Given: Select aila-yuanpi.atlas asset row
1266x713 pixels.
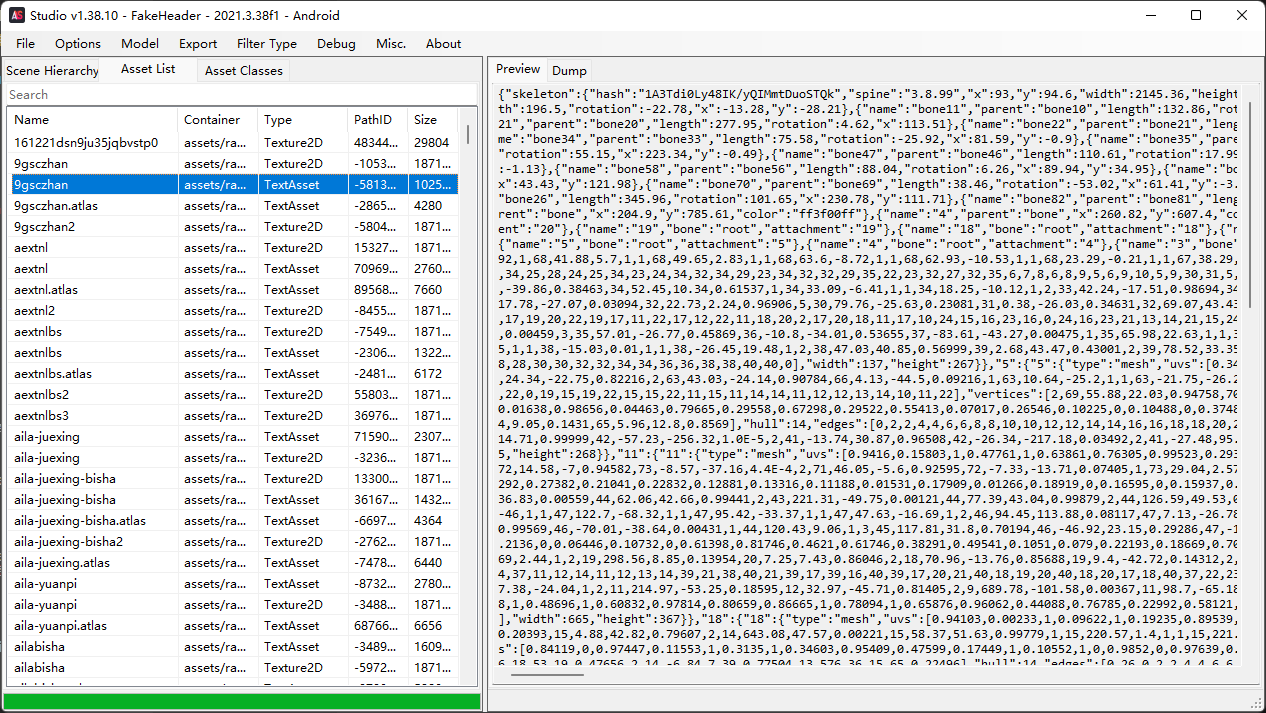Looking at the screenshot, I should pos(233,626).
